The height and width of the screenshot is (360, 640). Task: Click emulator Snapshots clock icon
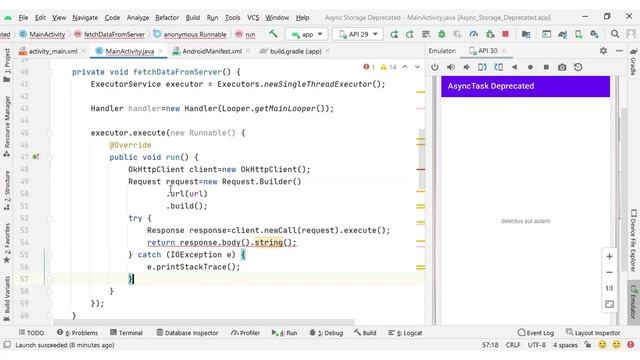(578, 67)
